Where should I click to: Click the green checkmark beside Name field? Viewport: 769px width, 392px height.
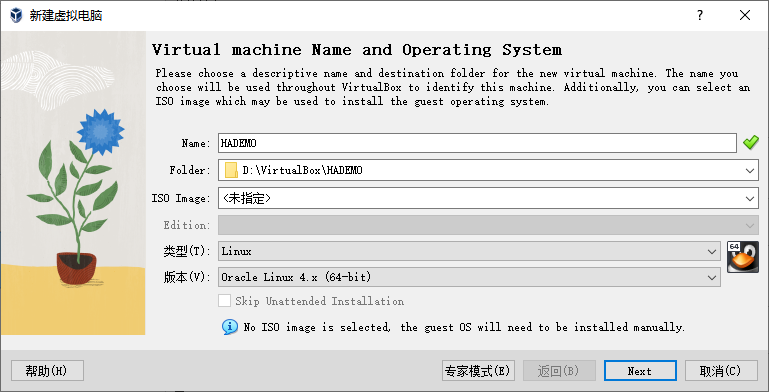click(750, 143)
